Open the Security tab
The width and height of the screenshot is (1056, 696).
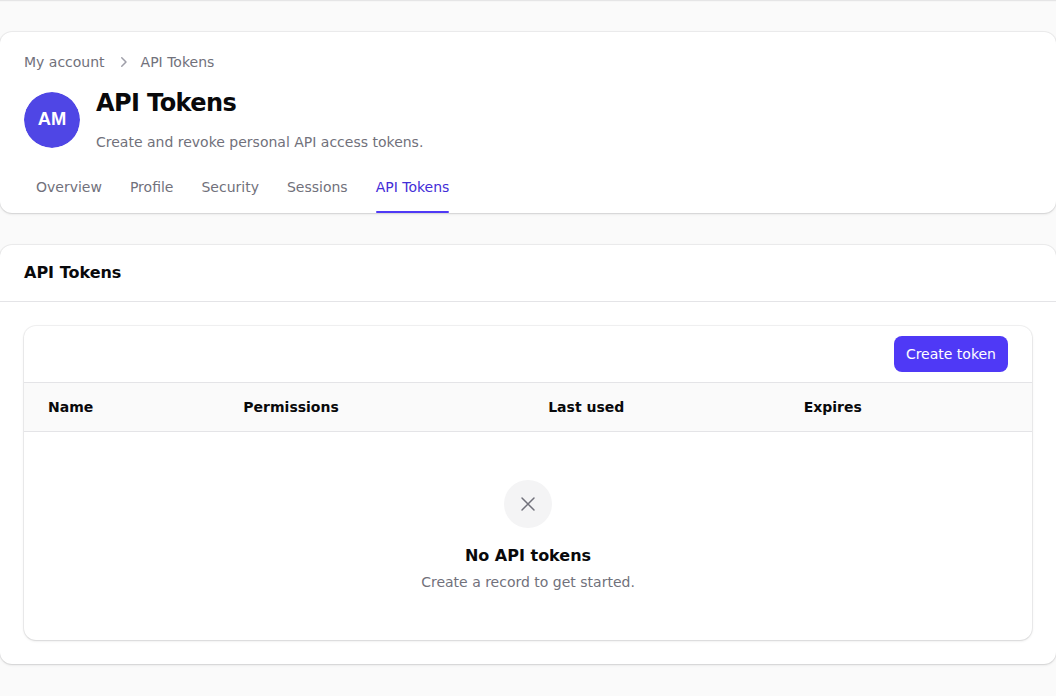(230, 187)
